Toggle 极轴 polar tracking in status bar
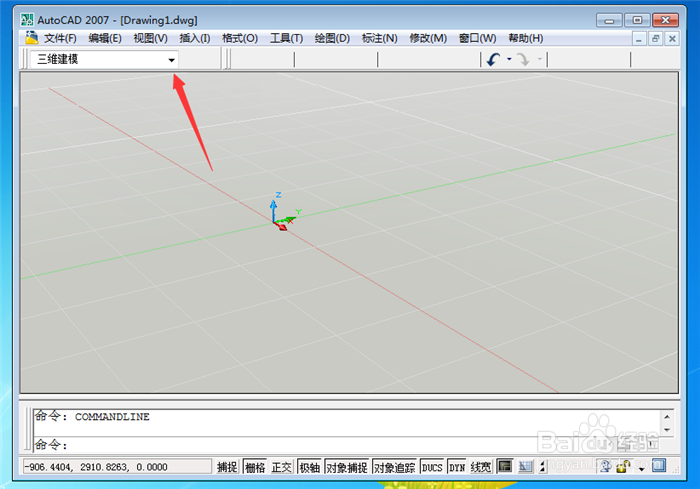 click(309, 467)
